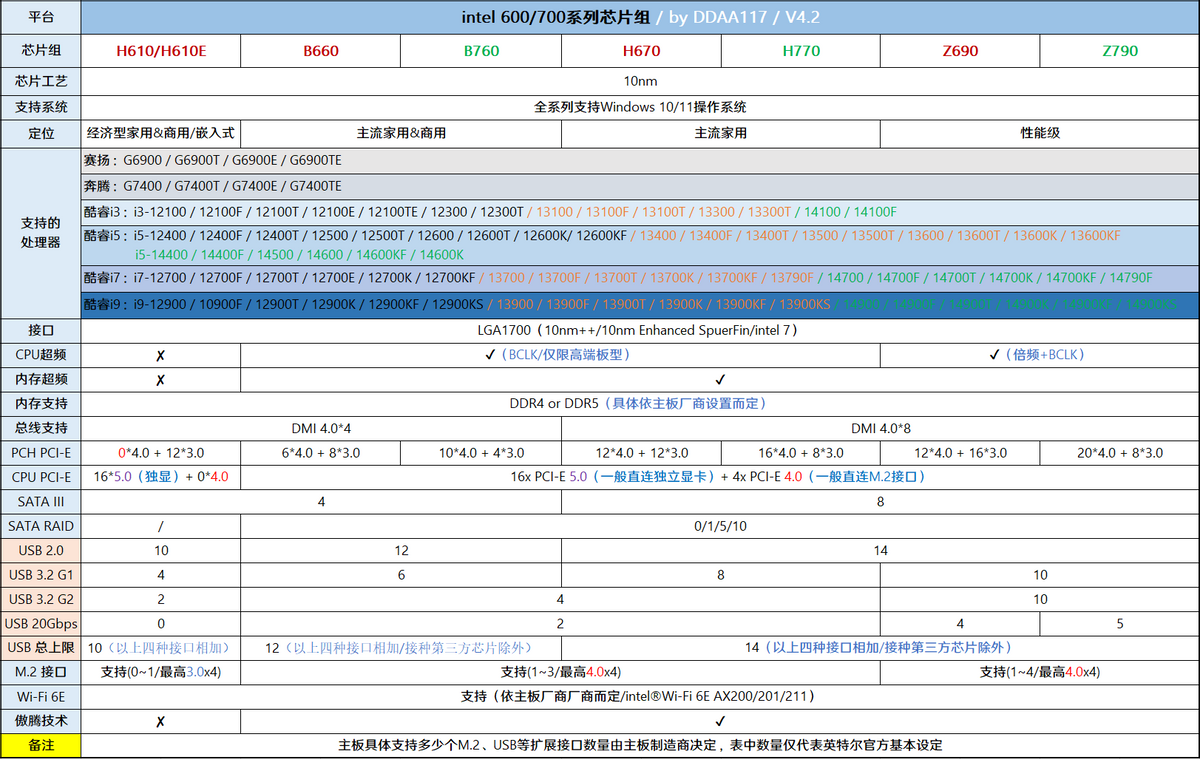Select the 酷睿i9 processor list row
The height and width of the screenshot is (759, 1200).
pos(640,305)
